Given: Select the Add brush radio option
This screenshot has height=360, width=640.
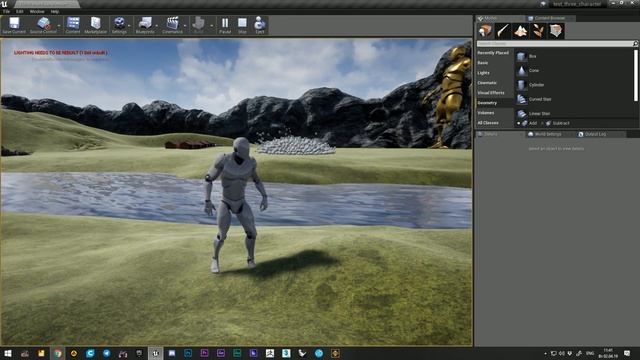Looking at the screenshot, I should (527, 123).
